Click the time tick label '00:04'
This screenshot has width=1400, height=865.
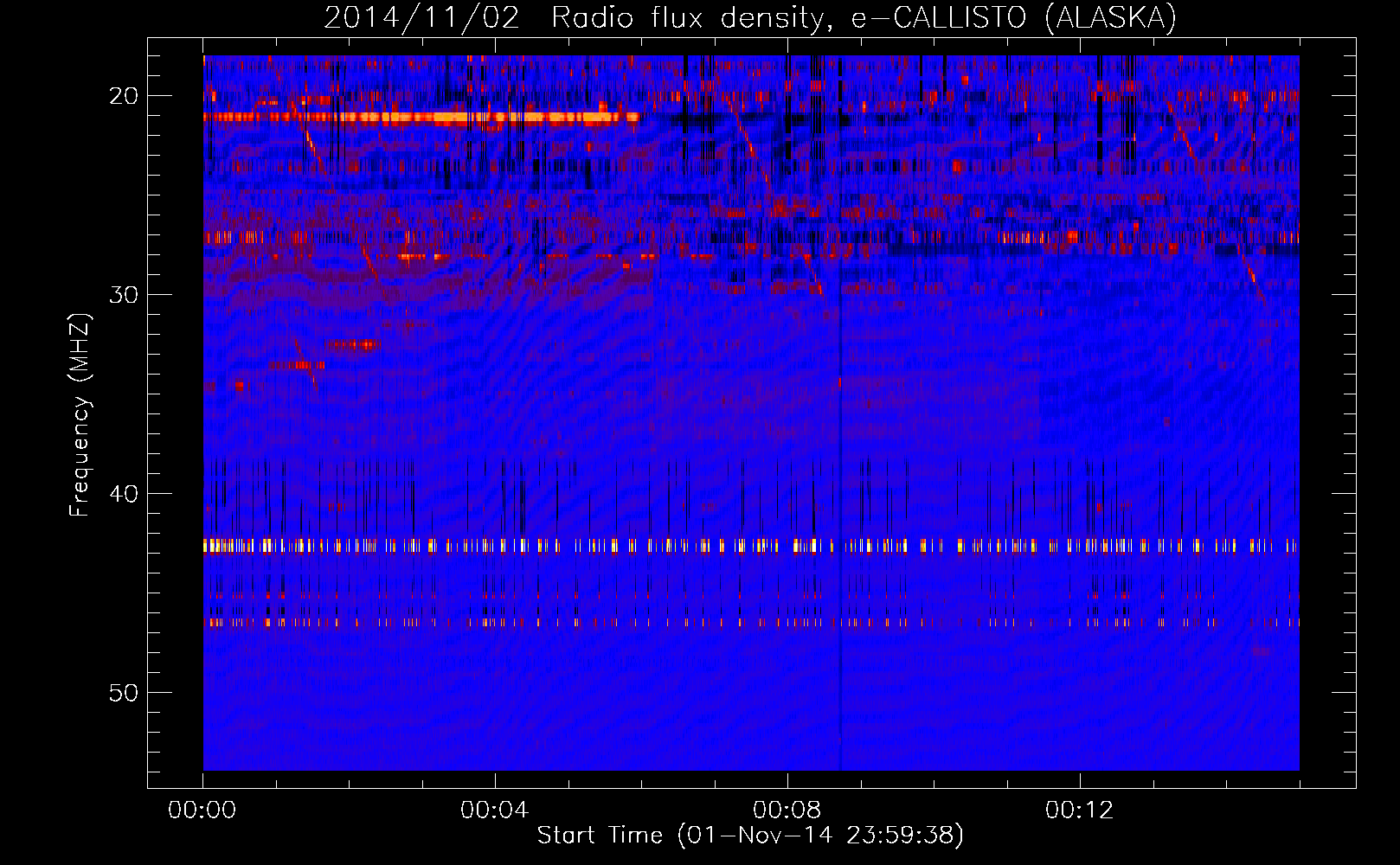point(495,810)
